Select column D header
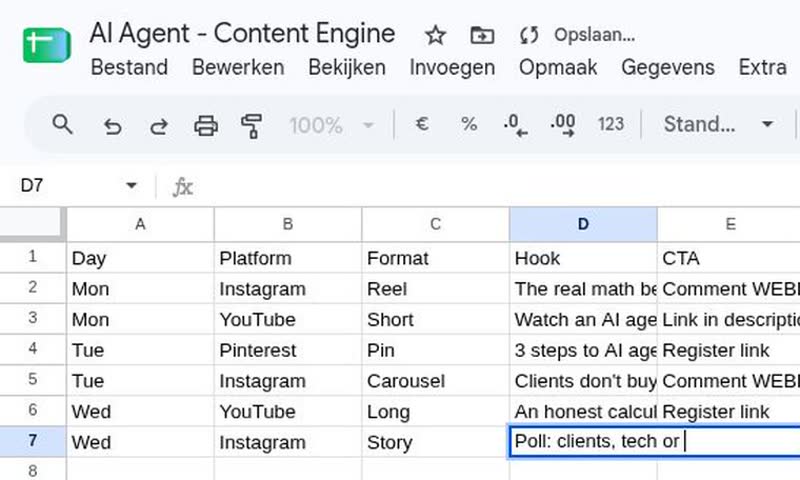 (x=583, y=224)
